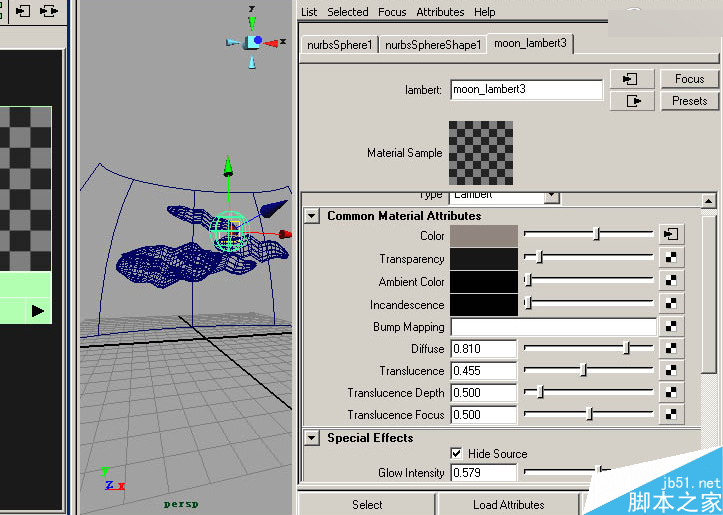Click the Color slider handle
Viewport: 723px width, 515px height.
coord(596,234)
